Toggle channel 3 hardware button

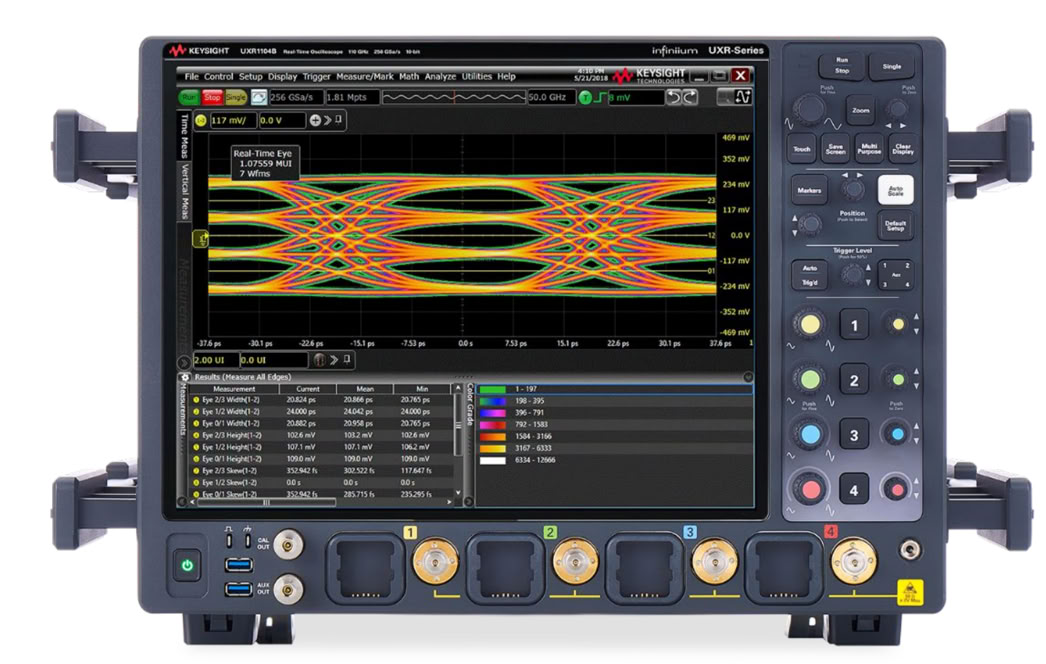tap(854, 435)
